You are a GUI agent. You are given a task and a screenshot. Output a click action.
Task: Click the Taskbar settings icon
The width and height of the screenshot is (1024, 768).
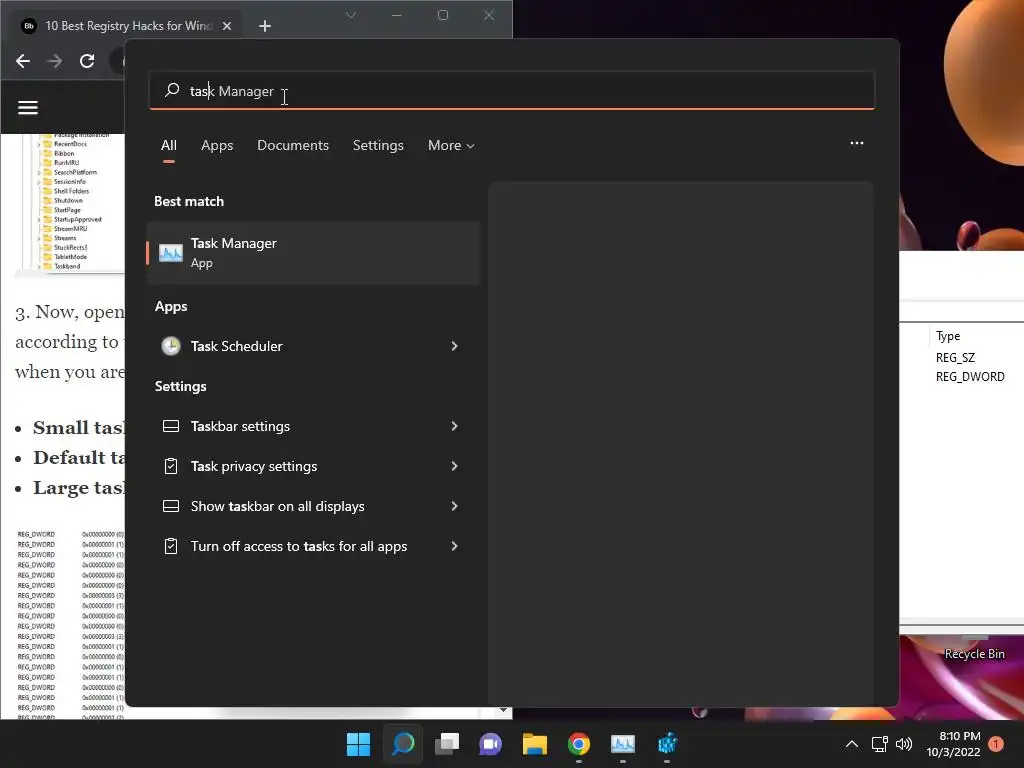tap(171, 426)
